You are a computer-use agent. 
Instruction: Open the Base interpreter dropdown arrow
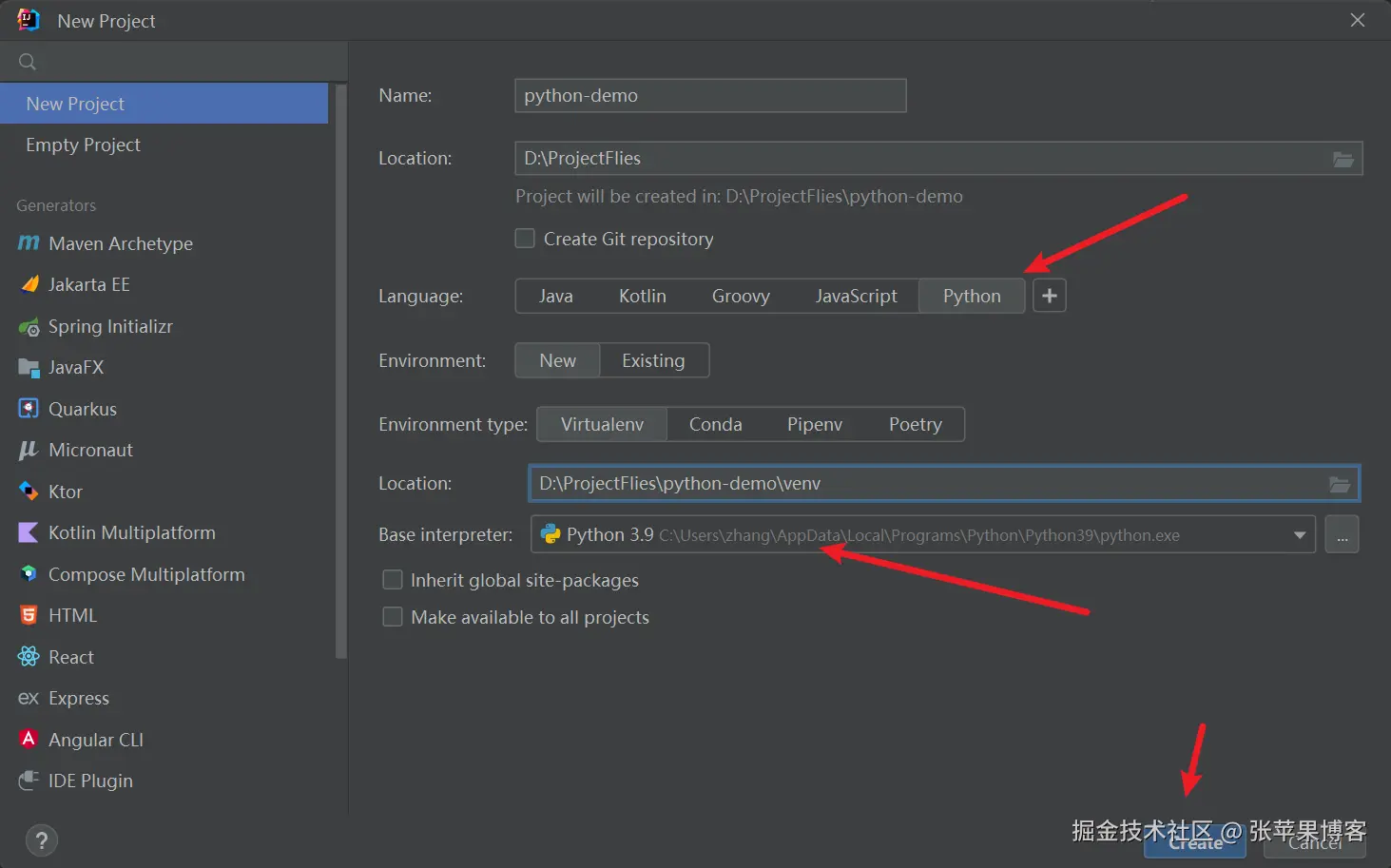[x=1300, y=535]
